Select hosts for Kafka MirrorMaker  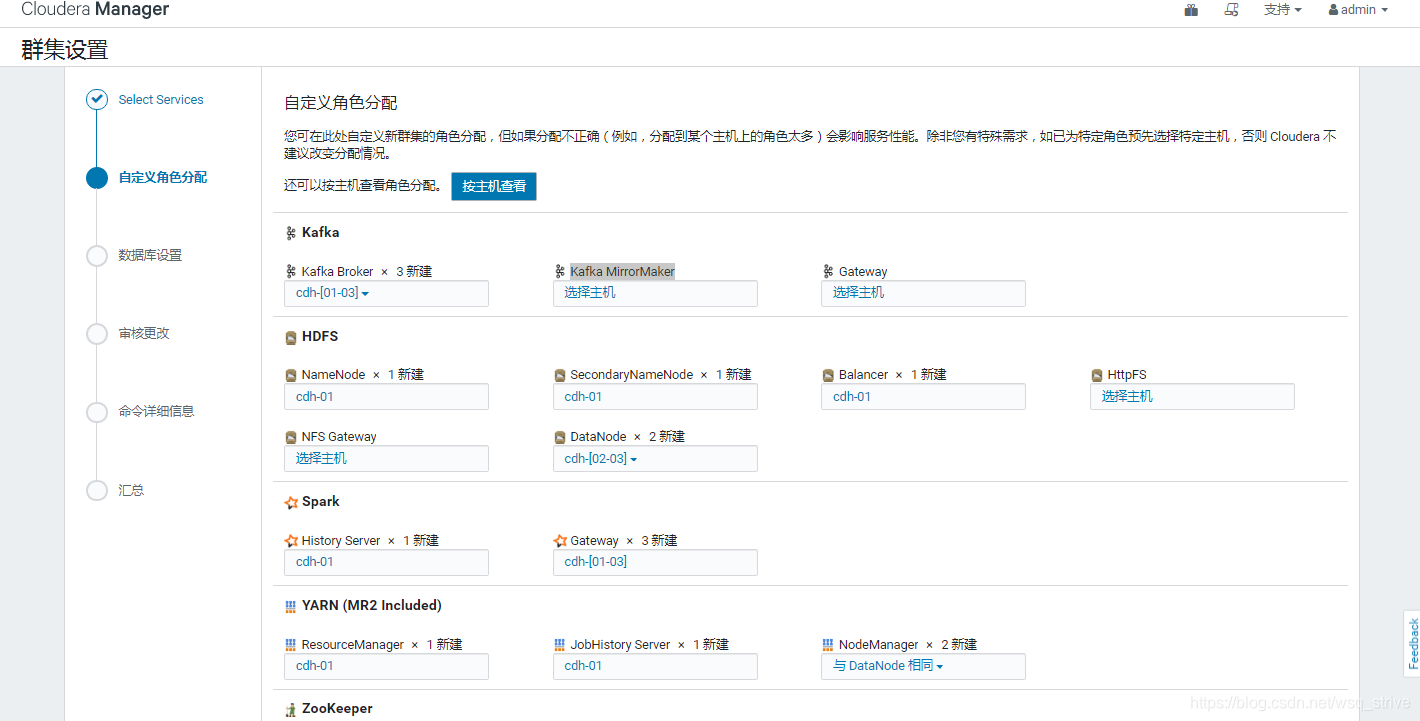point(655,293)
